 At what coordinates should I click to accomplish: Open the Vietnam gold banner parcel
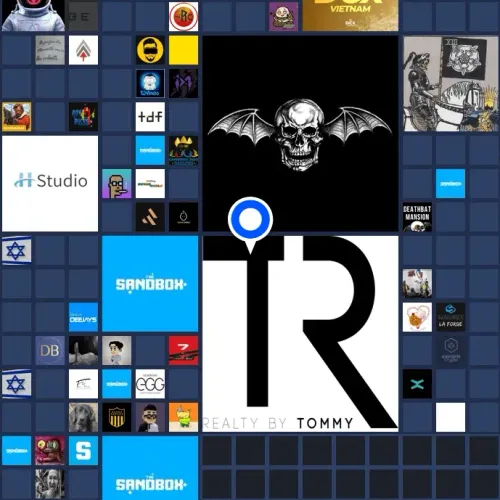(350, 15)
